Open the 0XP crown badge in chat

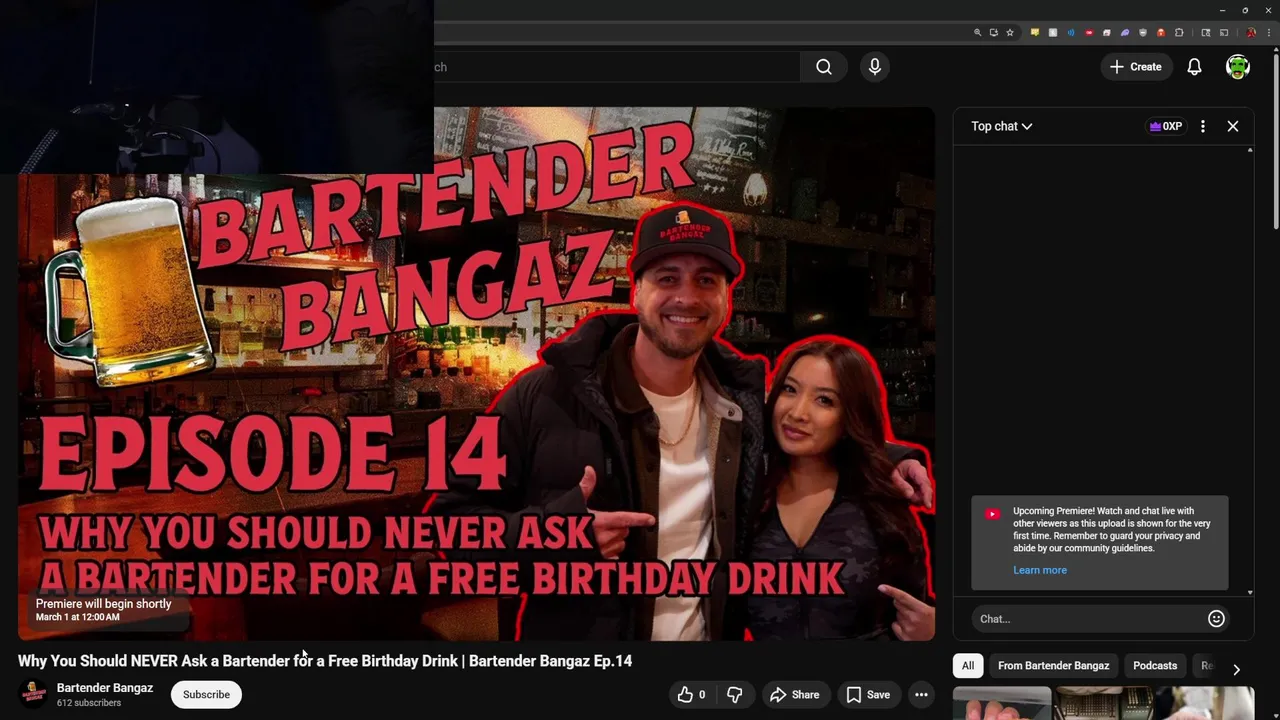point(1166,126)
